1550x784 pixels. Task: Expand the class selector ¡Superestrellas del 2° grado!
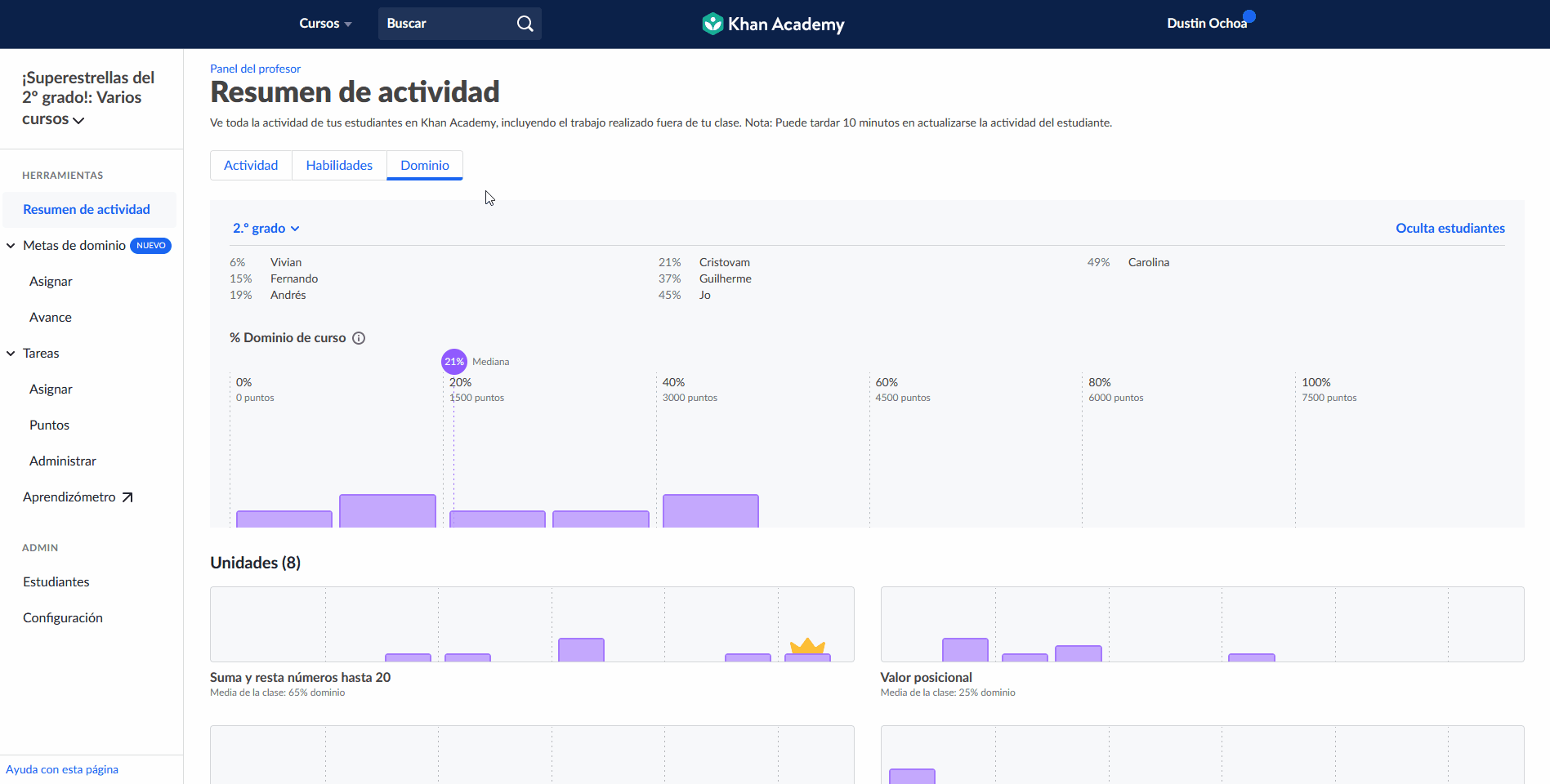[x=88, y=98]
